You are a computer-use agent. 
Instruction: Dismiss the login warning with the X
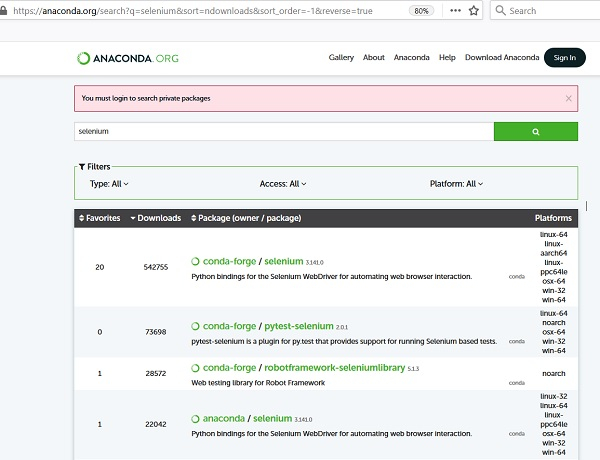tap(569, 98)
